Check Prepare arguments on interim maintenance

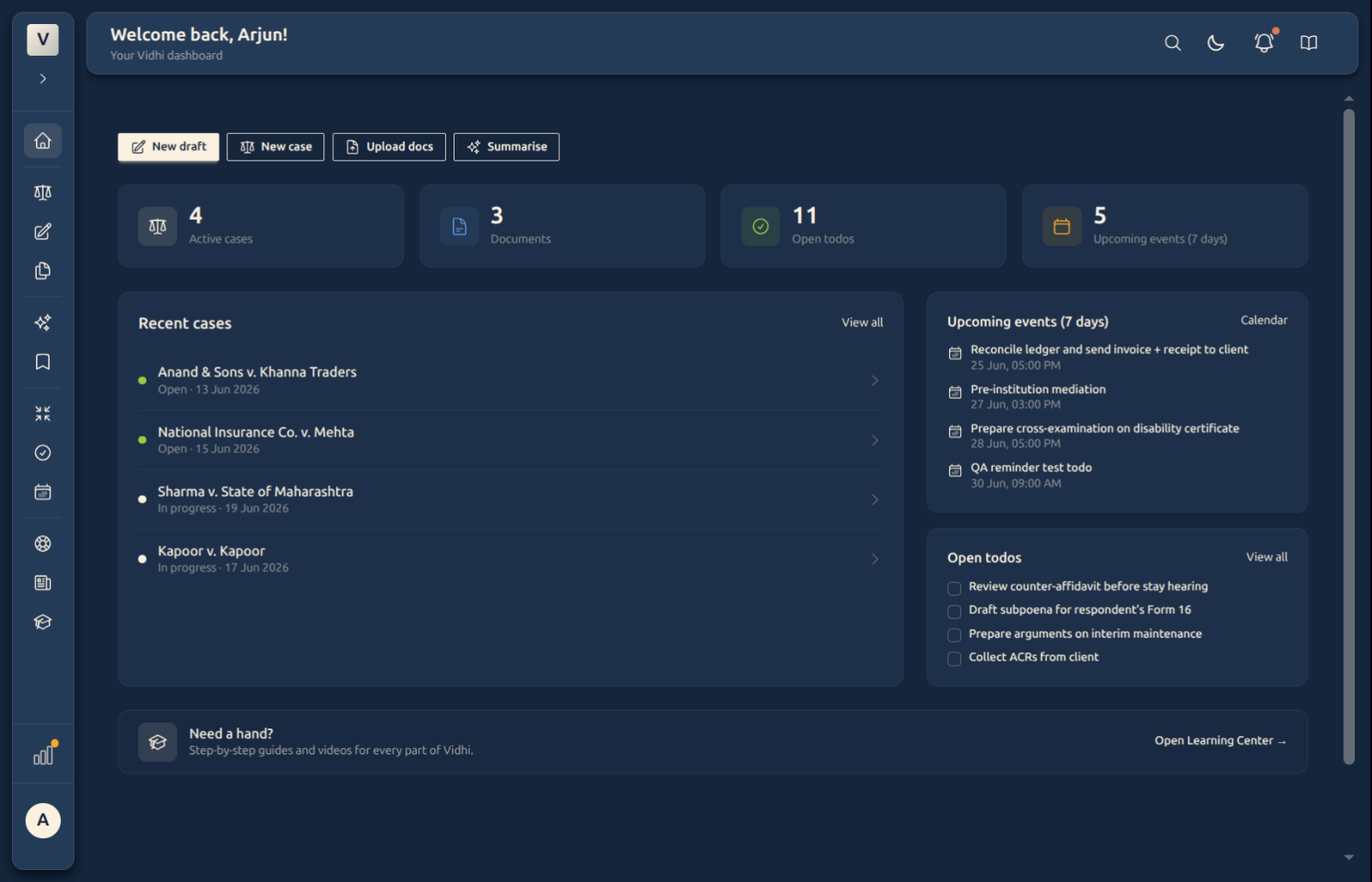click(954, 636)
